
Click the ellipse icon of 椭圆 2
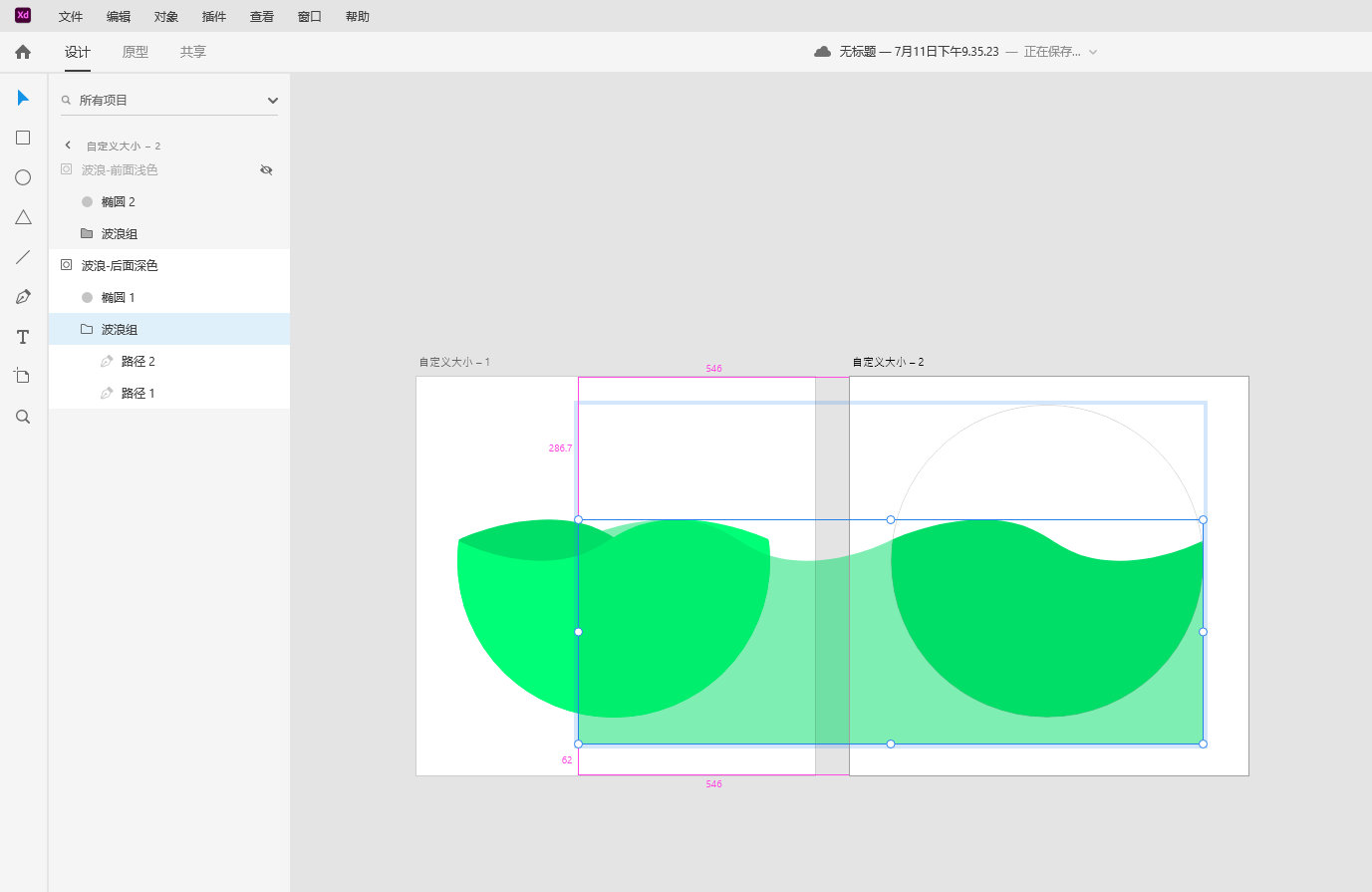87,201
